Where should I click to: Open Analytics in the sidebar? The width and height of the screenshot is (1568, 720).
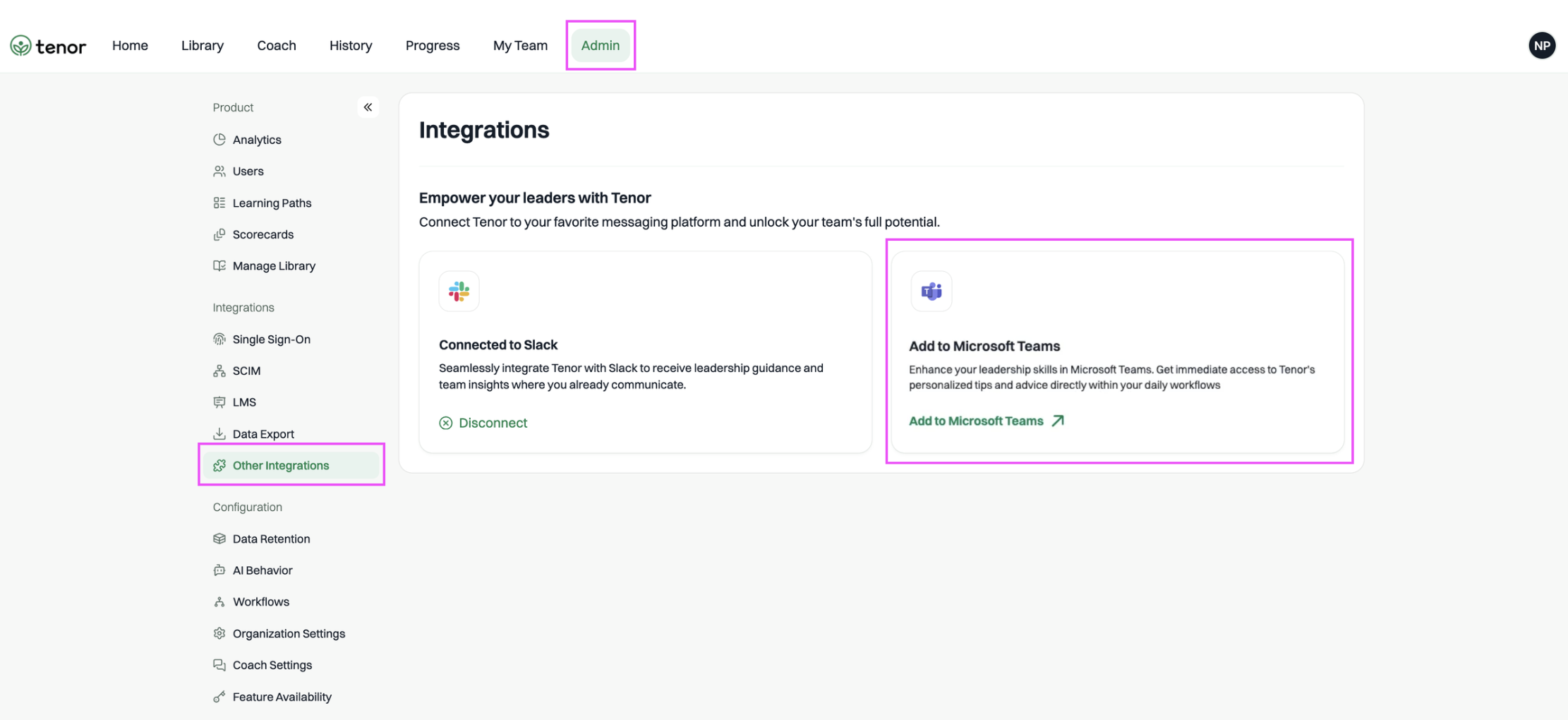291,140
